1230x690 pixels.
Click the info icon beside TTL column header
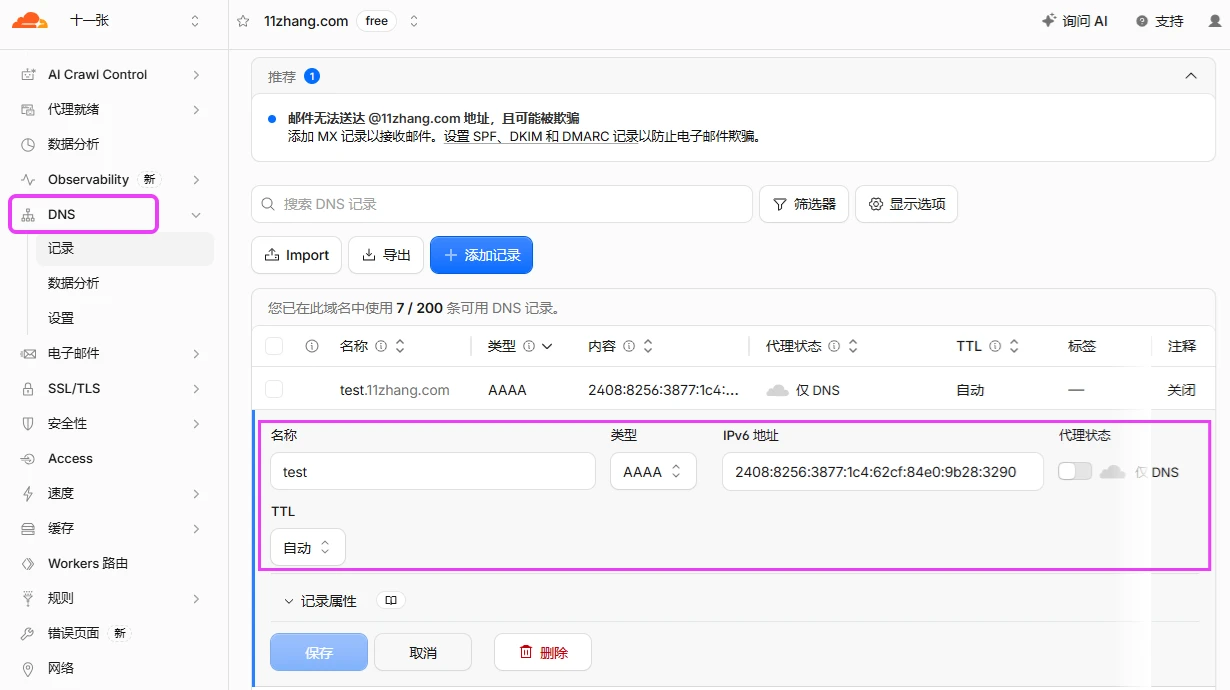[995, 346]
